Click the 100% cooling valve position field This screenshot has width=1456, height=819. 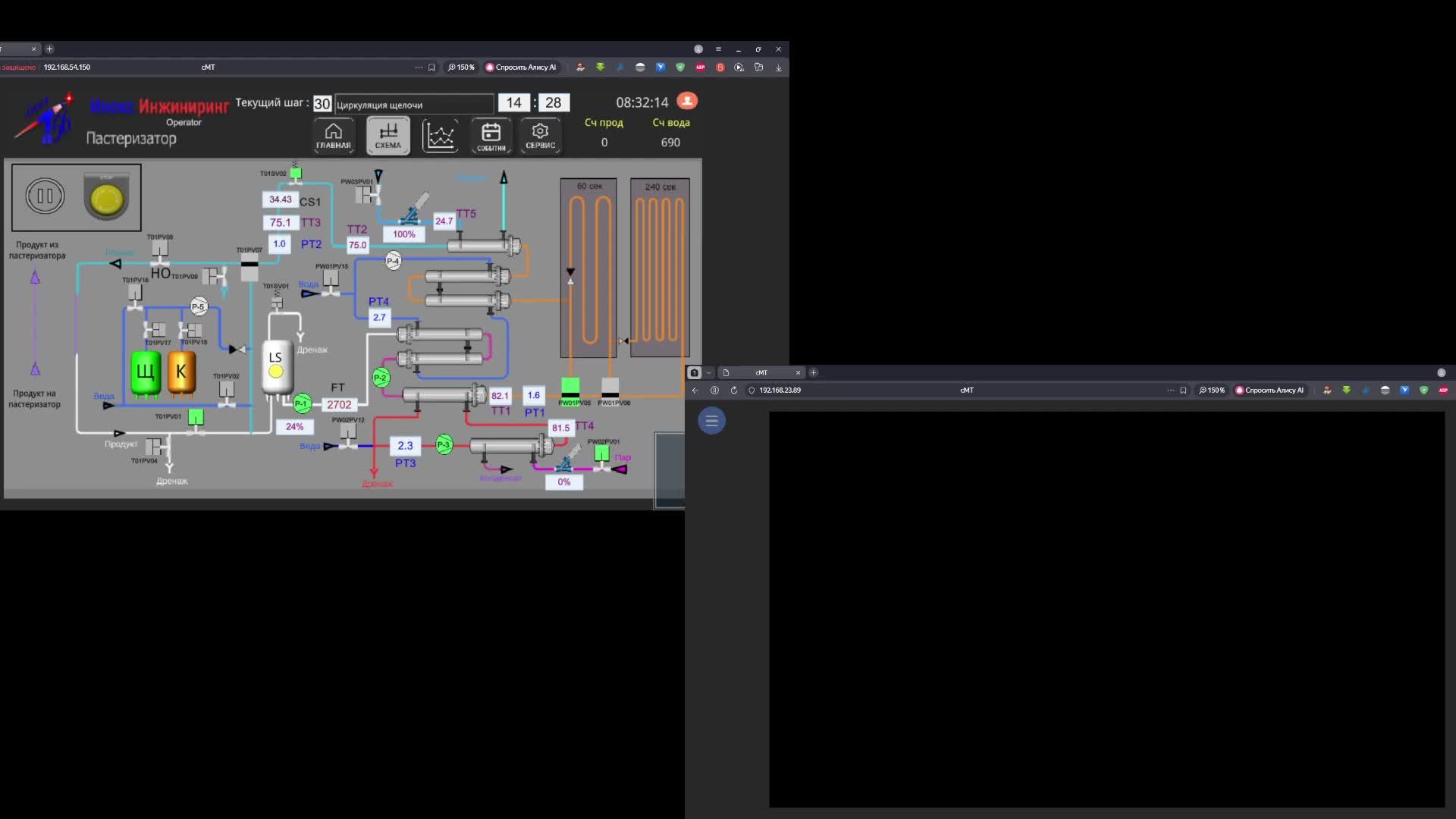[404, 234]
